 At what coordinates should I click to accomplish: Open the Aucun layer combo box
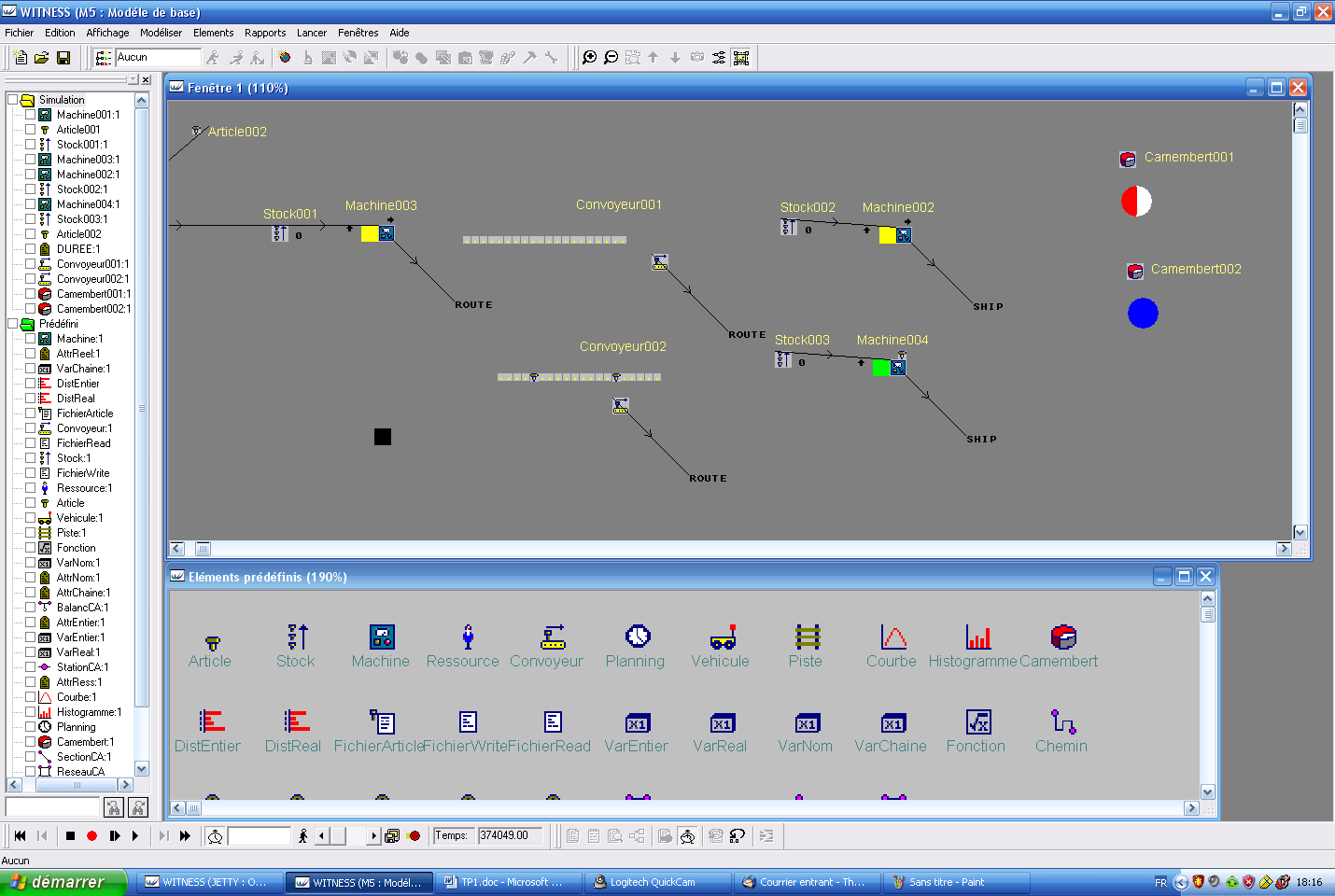click(157, 58)
